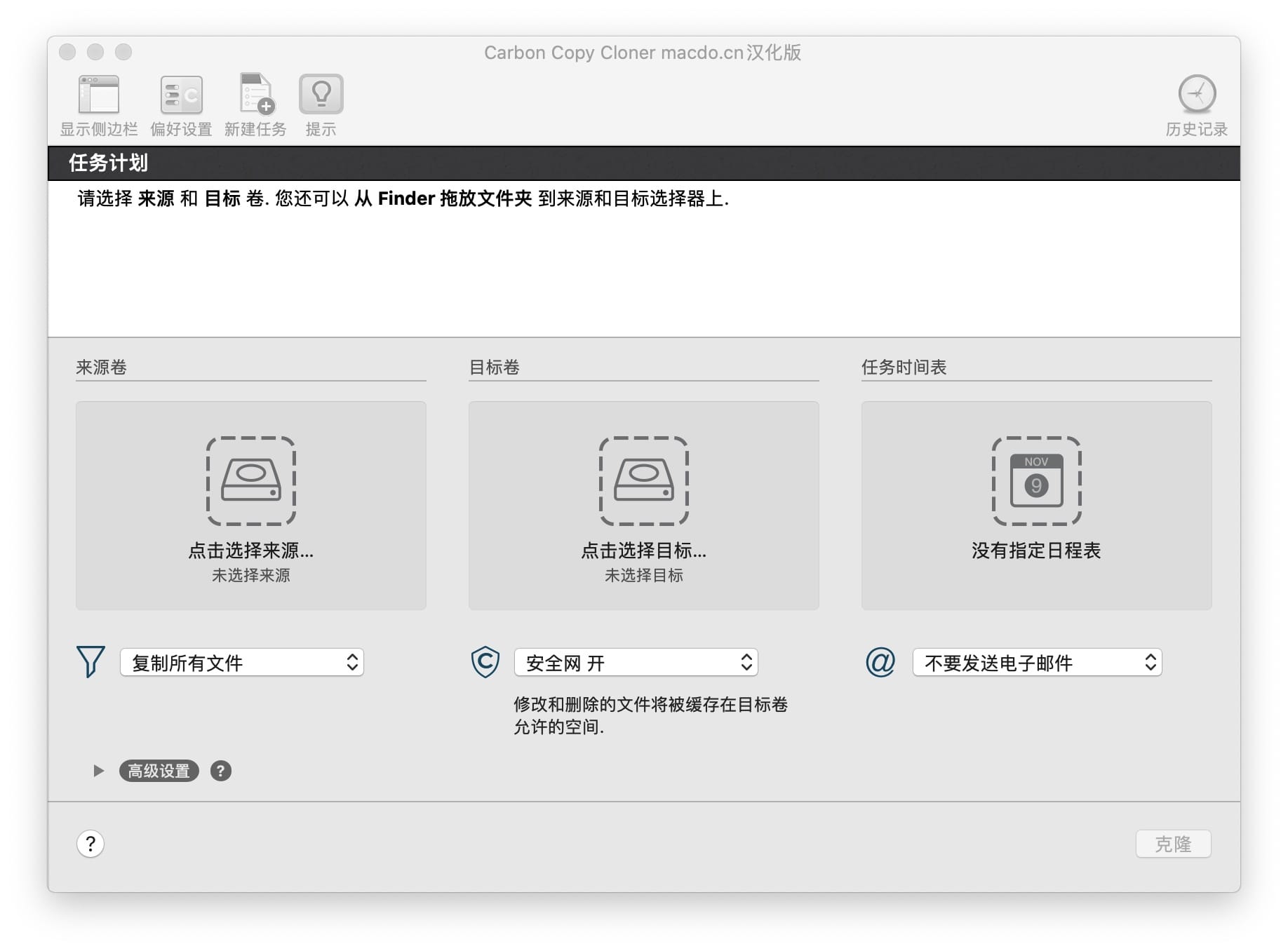1288x951 pixels.
Task: Click the bottom-left help question mark
Action: (90, 844)
